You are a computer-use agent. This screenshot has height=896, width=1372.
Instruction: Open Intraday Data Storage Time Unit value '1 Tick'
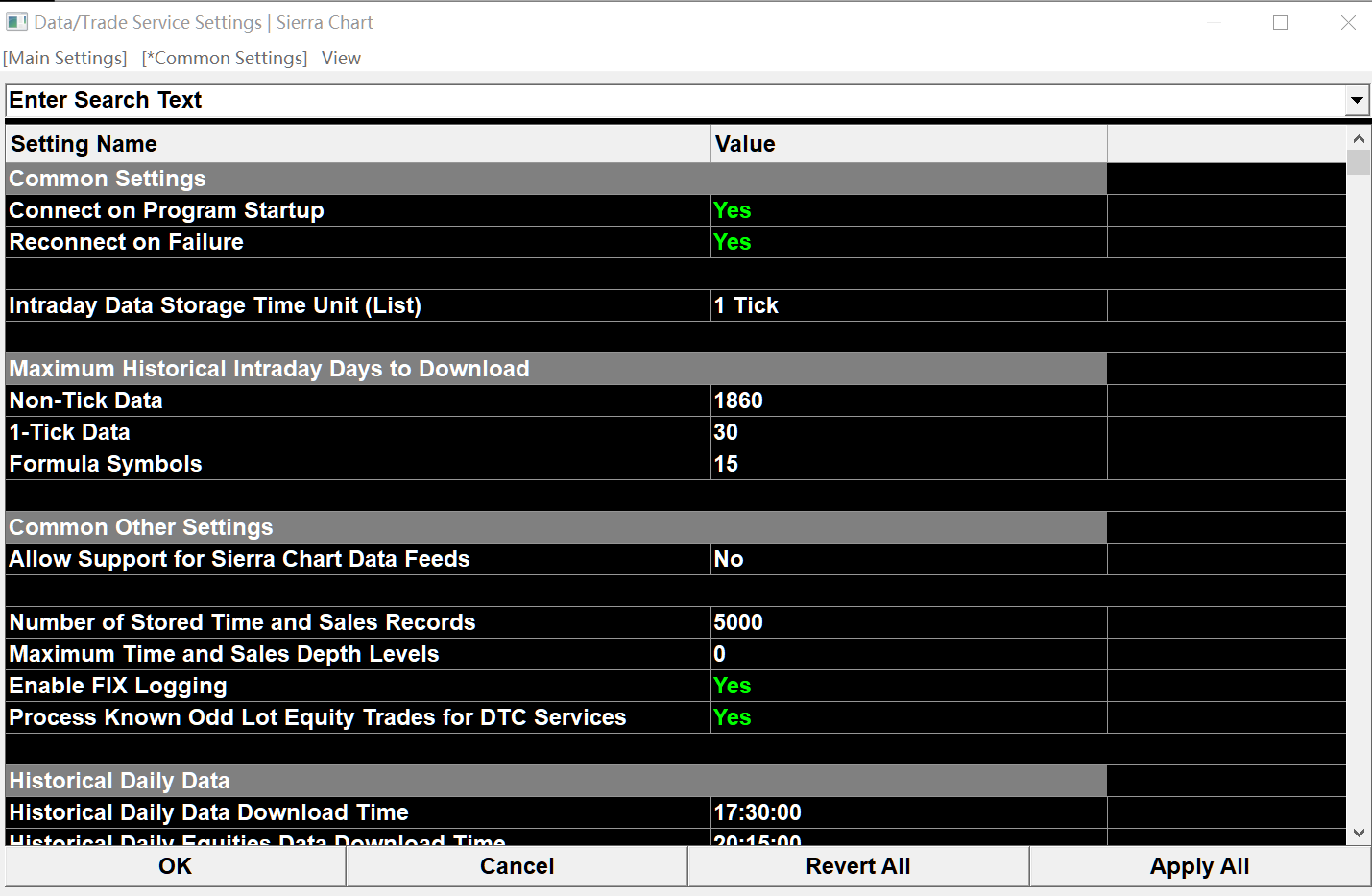pos(908,305)
